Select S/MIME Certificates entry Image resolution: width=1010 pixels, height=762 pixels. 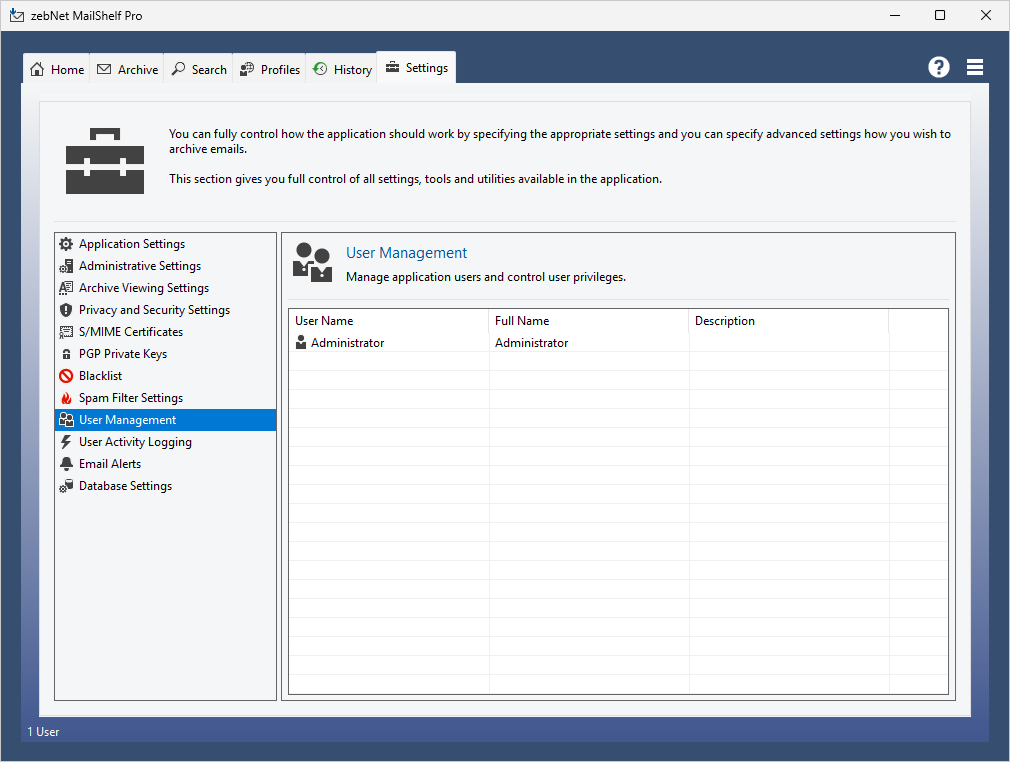[131, 332]
